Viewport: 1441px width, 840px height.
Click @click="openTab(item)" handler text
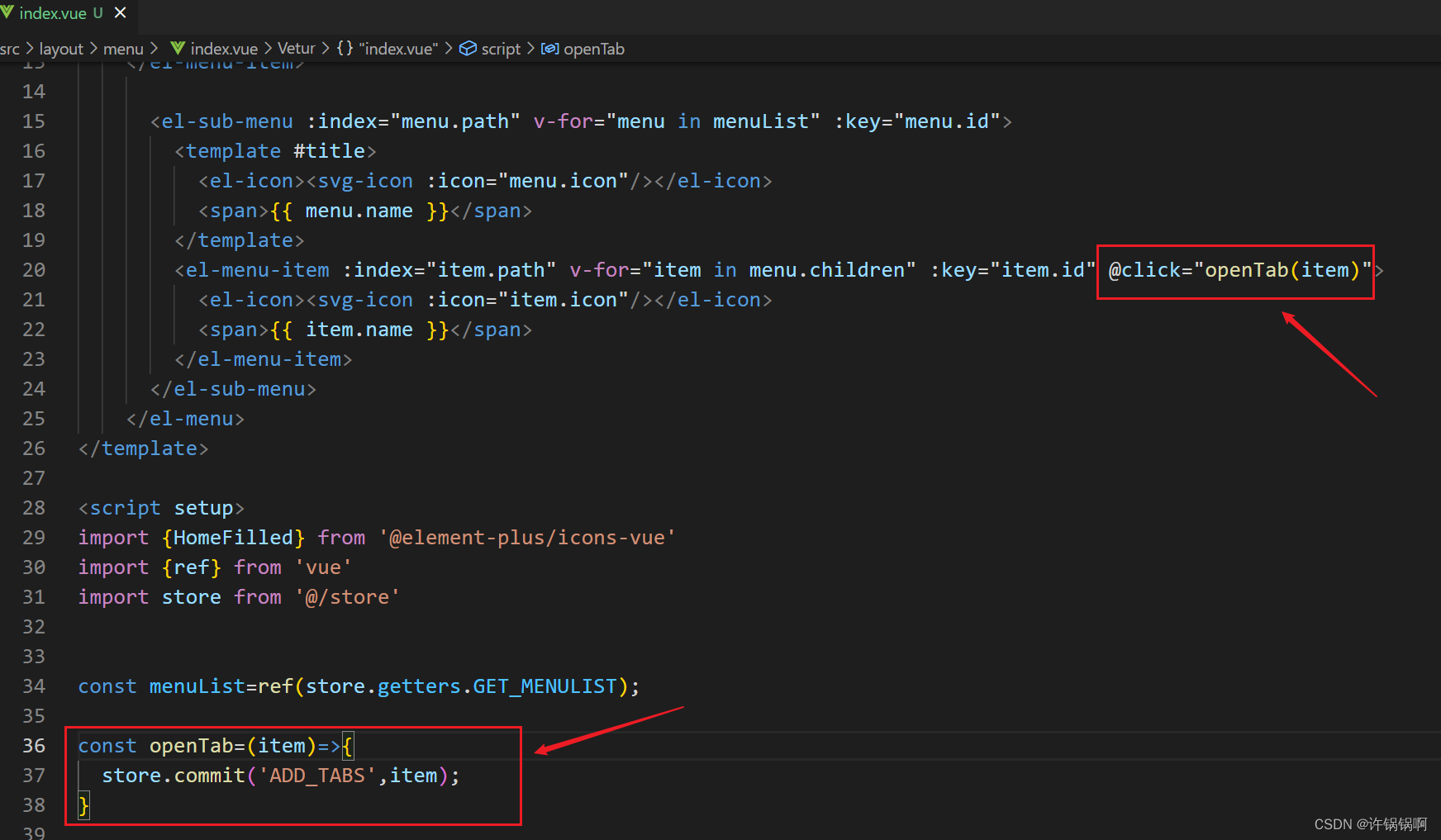(x=1240, y=270)
